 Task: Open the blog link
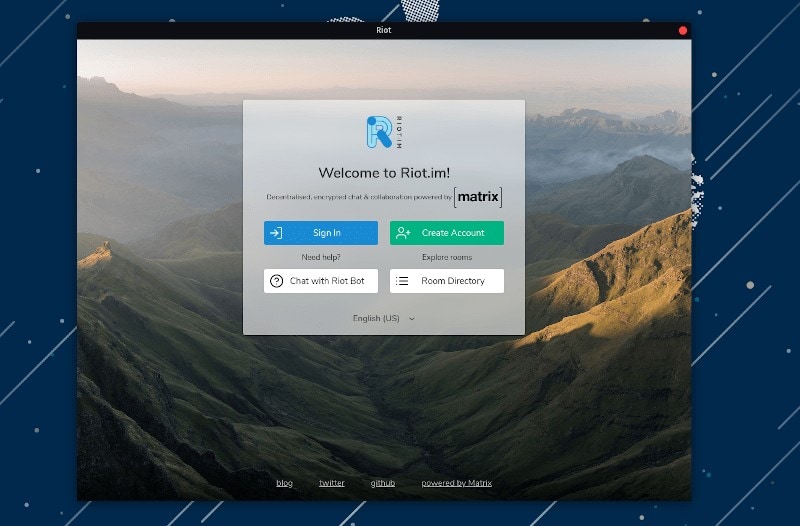click(284, 483)
